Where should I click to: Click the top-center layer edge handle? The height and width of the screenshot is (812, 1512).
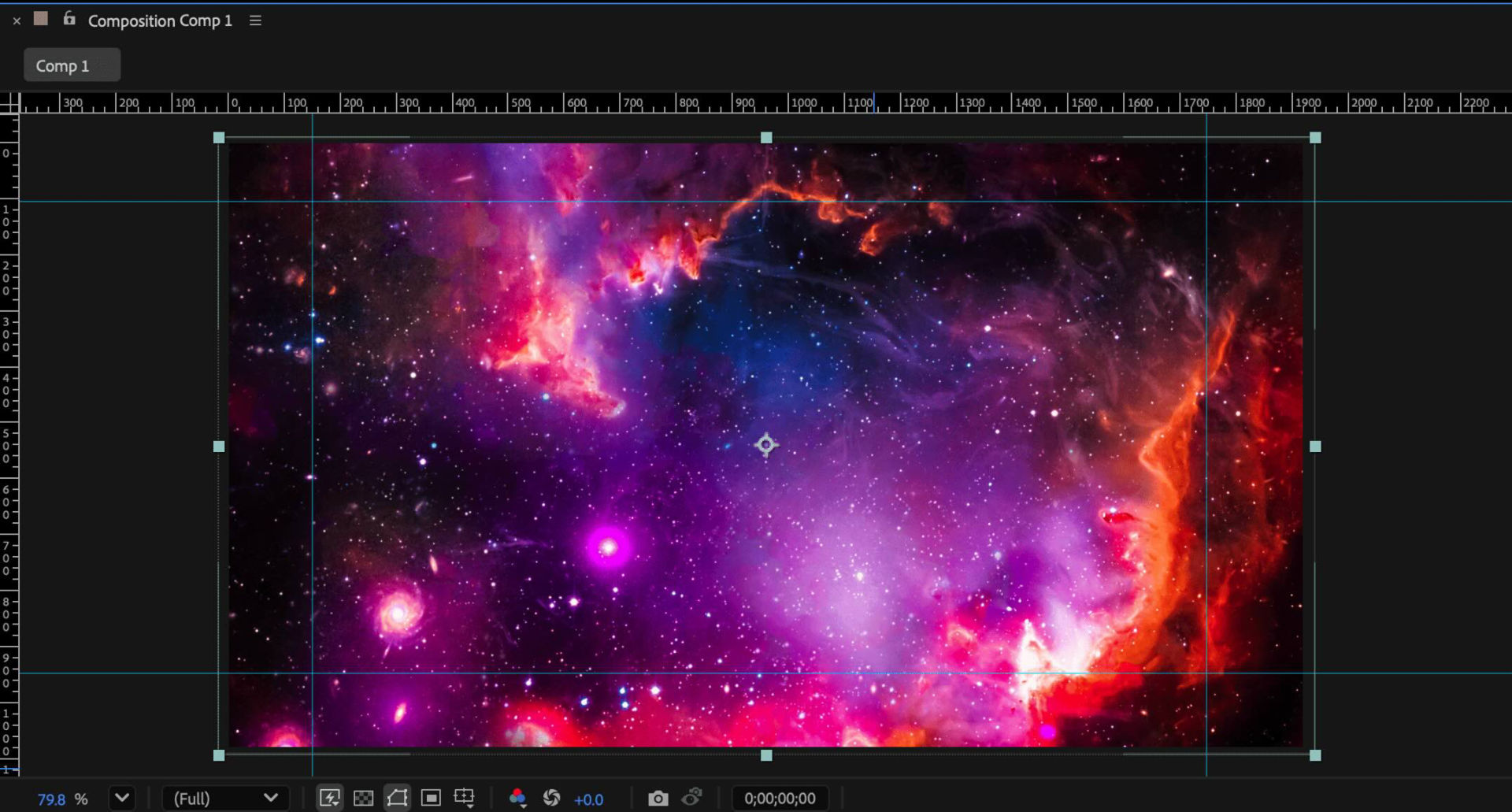tap(766, 138)
